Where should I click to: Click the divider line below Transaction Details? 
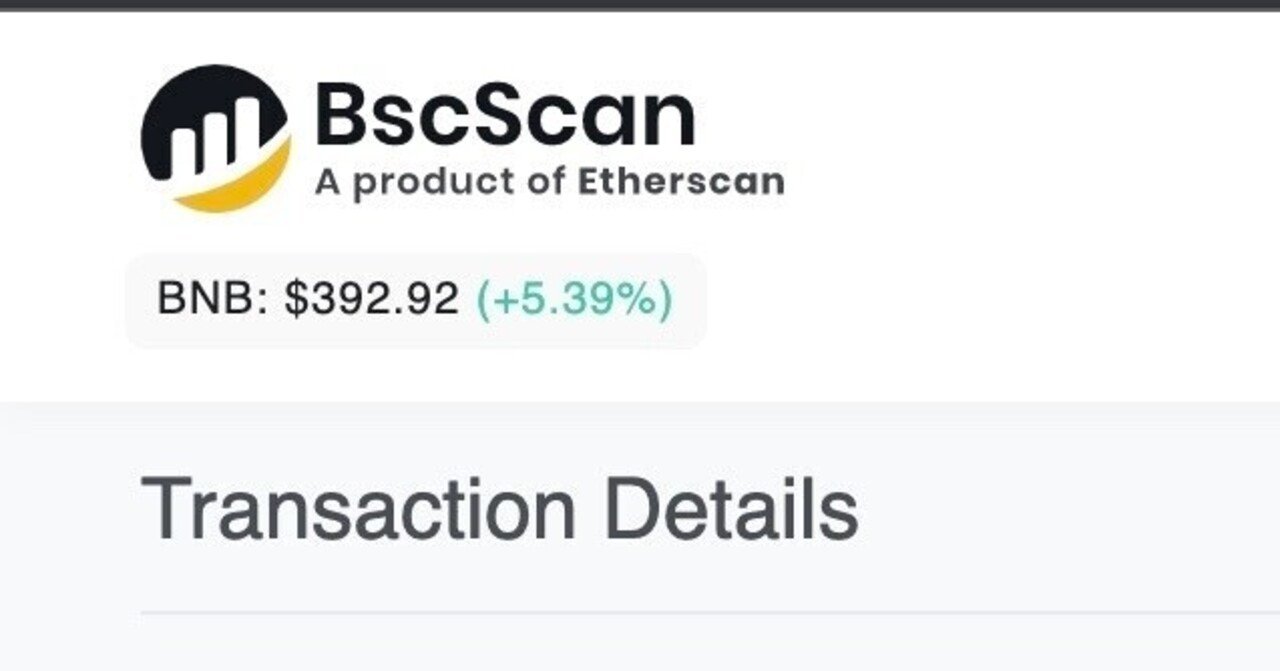click(x=700, y=611)
